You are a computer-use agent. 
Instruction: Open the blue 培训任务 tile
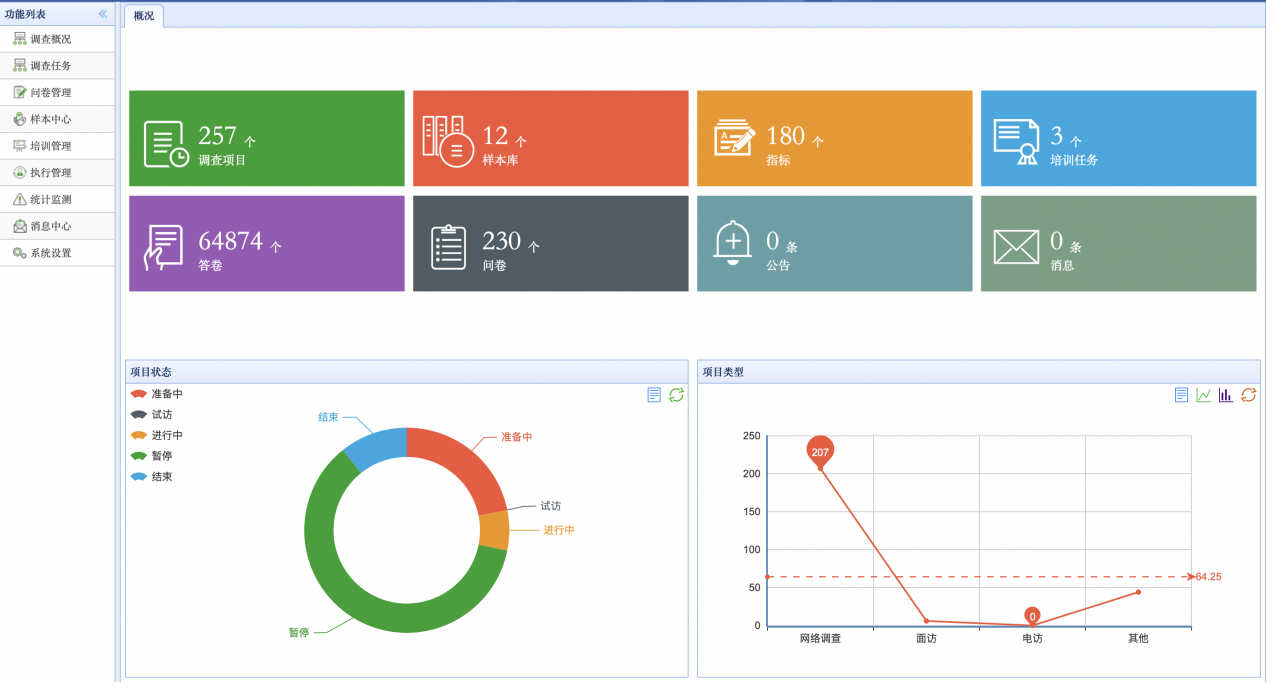(x=1117, y=139)
